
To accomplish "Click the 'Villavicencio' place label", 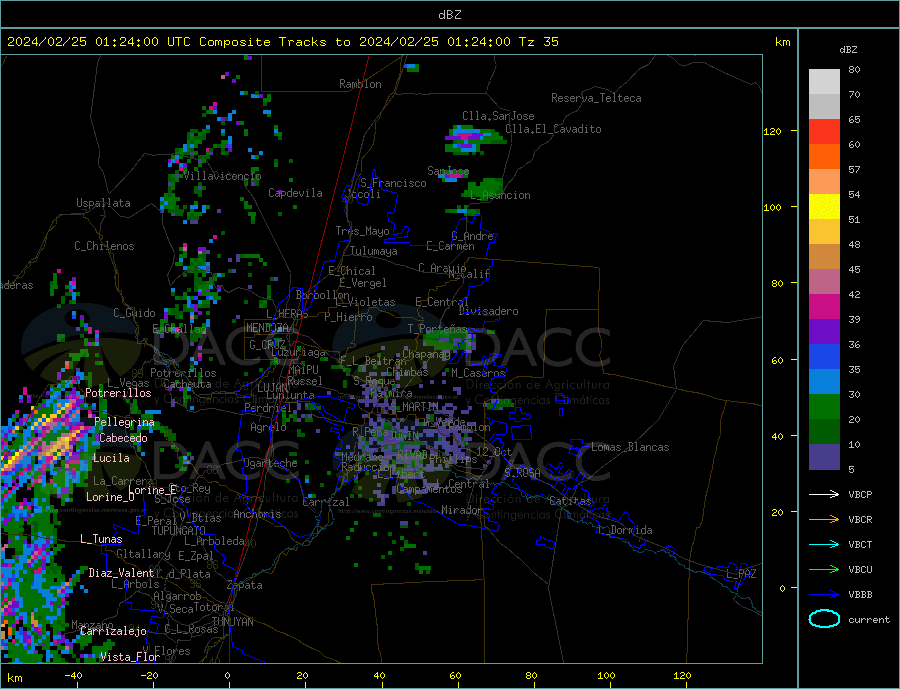I will pyautogui.click(x=223, y=176).
